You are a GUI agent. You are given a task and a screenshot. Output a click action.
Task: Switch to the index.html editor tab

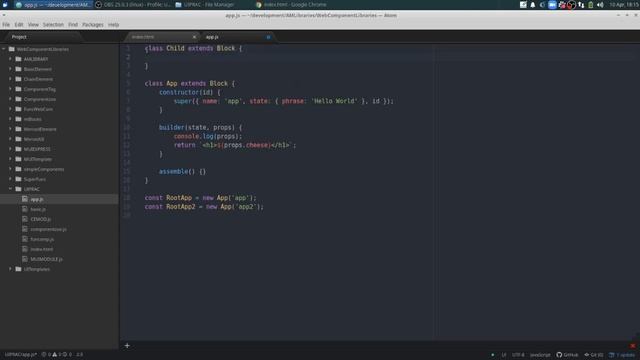click(x=161, y=37)
